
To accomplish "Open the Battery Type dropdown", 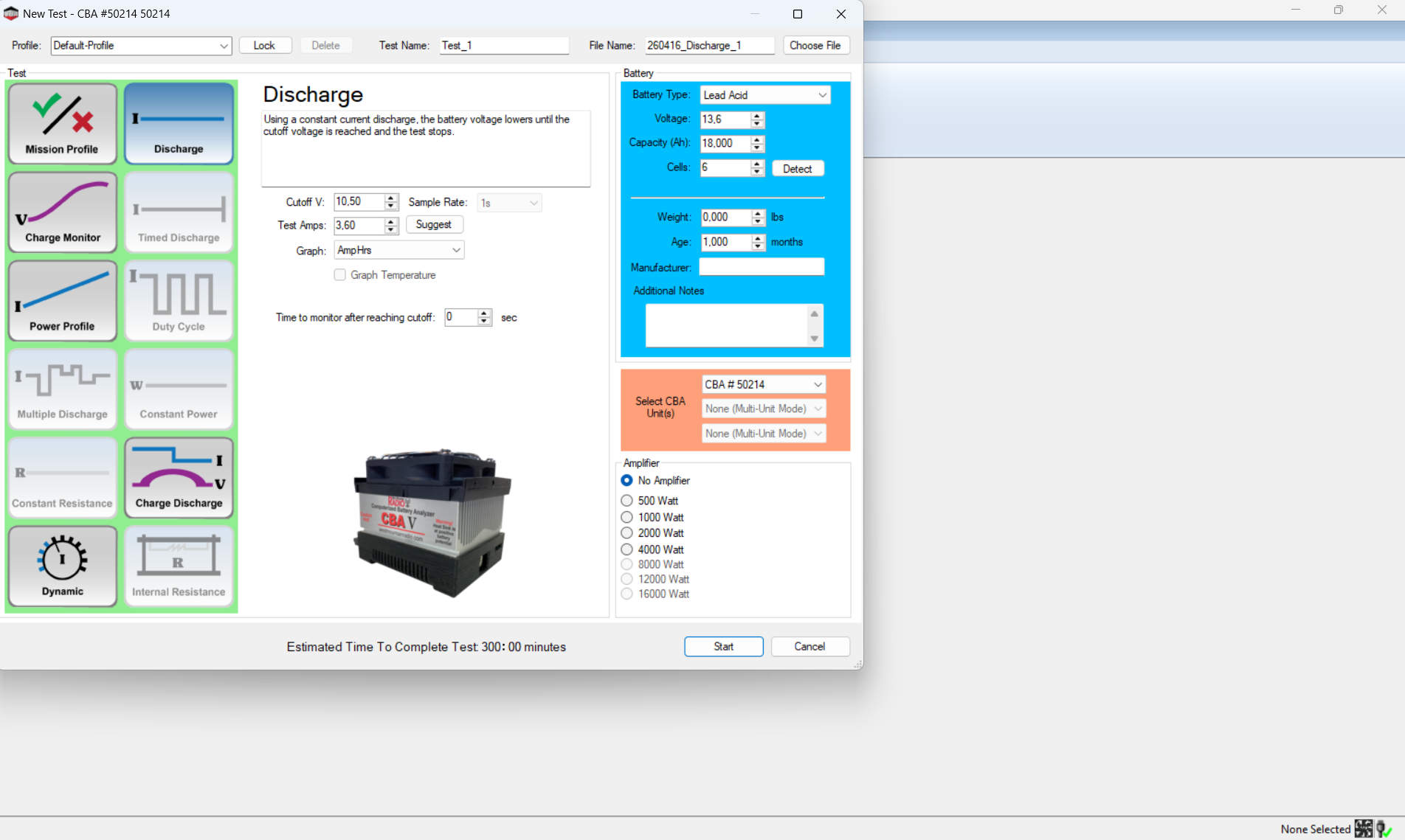I will click(764, 95).
